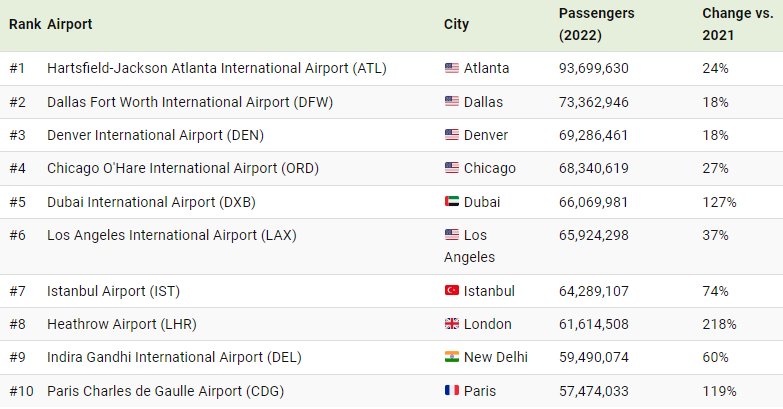Click the UK flag next to London
Image resolution: width=783 pixels, height=409 pixels.
[451, 324]
